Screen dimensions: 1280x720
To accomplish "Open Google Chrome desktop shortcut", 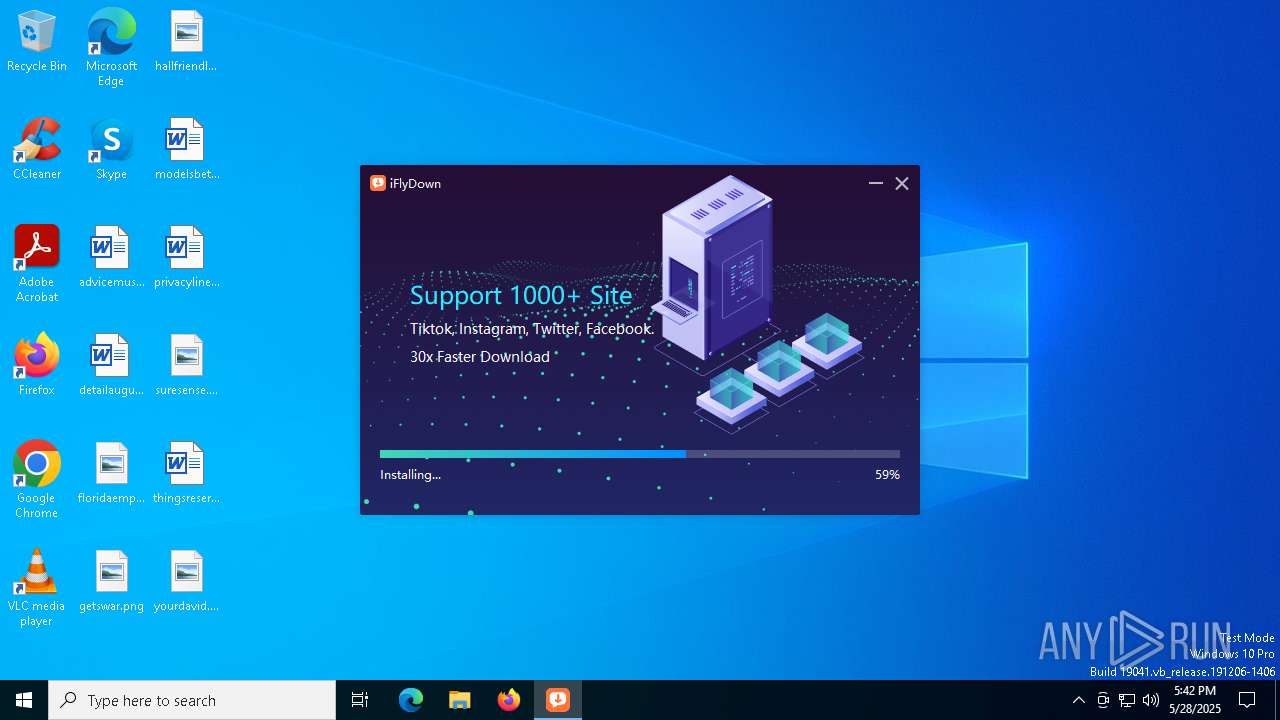I will click(x=37, y=480).
